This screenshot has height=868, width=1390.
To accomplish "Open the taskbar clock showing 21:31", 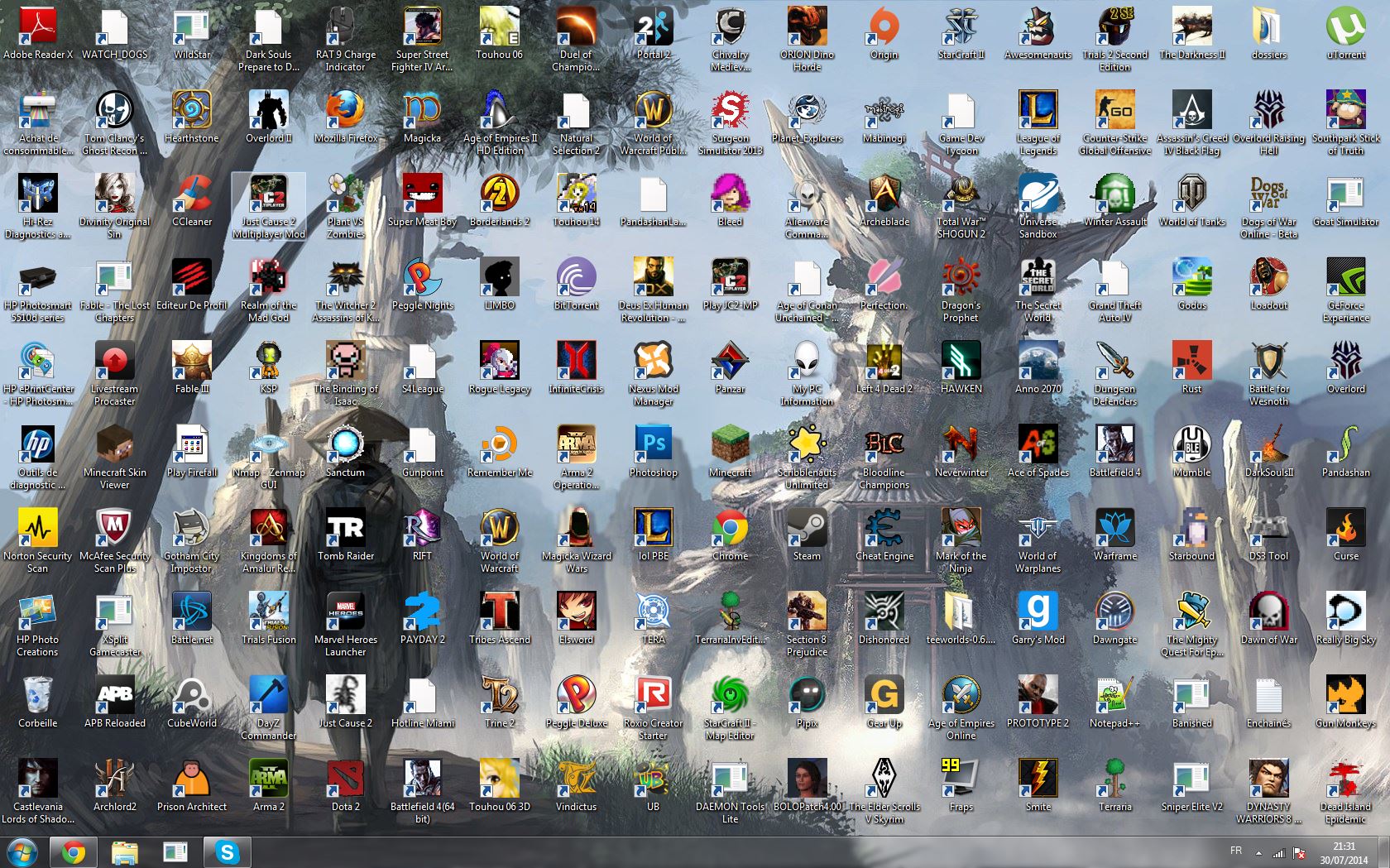I will (1344, 853).
